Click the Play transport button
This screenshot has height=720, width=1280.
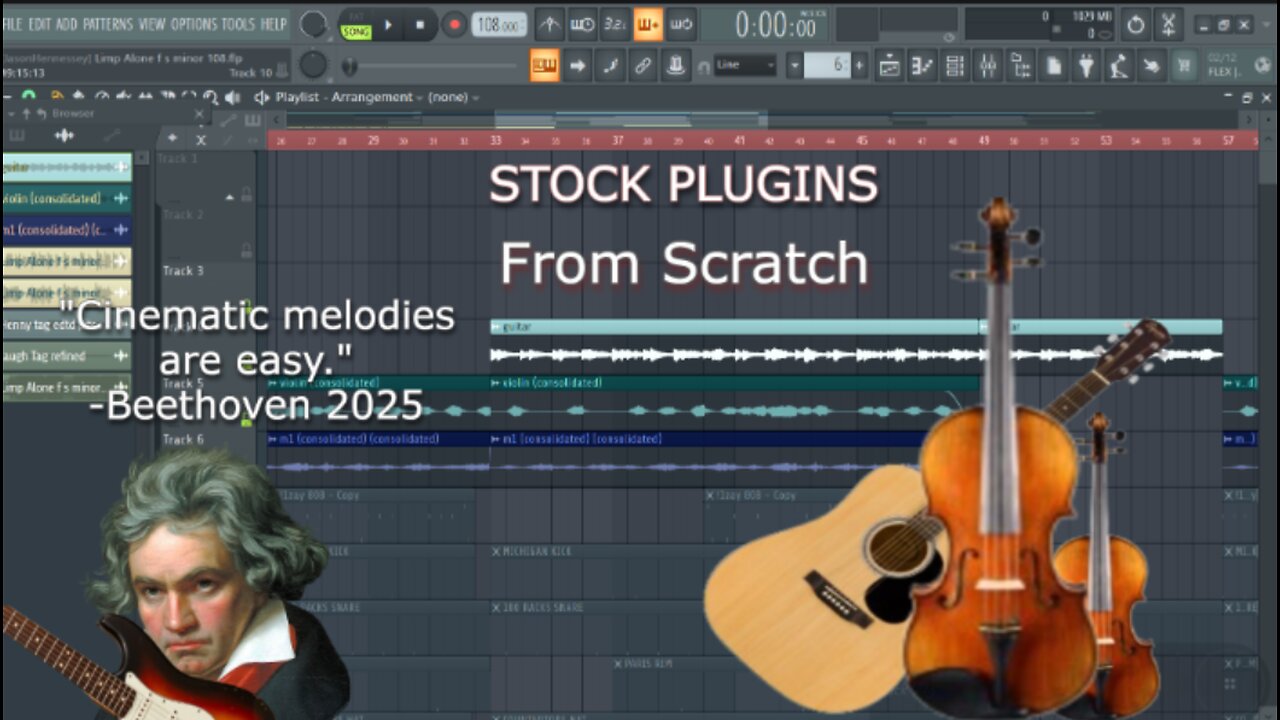[x=388, y=24]
